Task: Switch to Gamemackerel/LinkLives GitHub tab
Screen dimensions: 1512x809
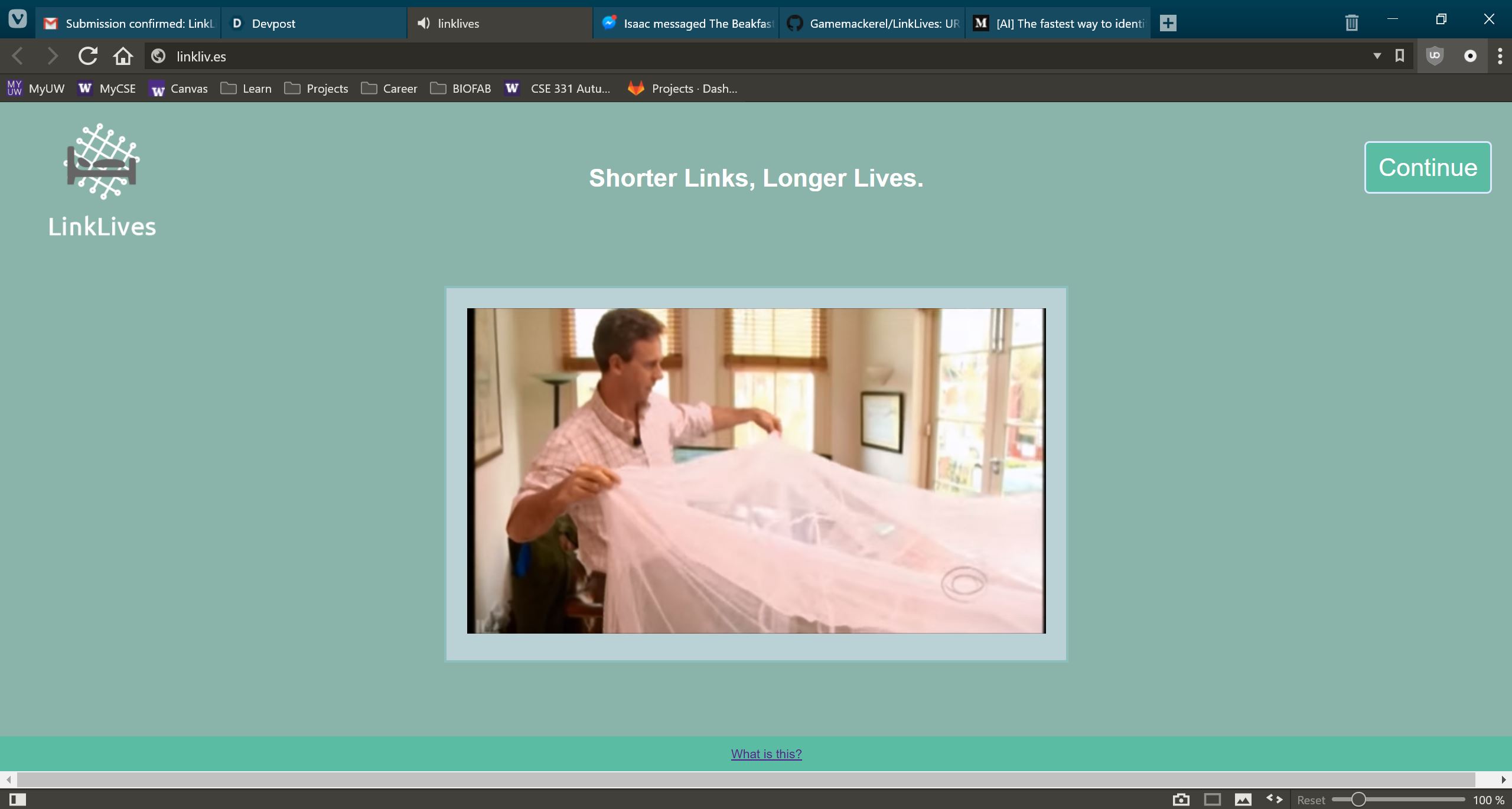Action: [x=872, y=24]
